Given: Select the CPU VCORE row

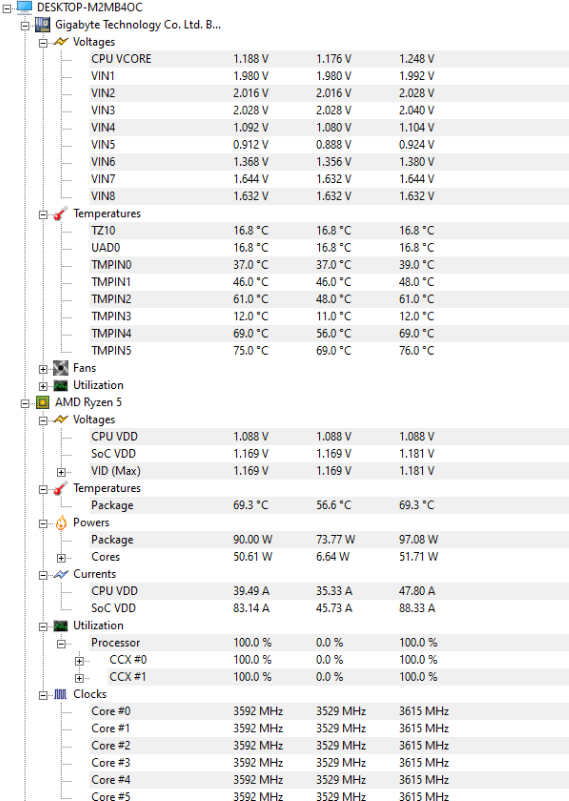Looking at the screenshot, I should pyautogui.click(x=329, y=59).
